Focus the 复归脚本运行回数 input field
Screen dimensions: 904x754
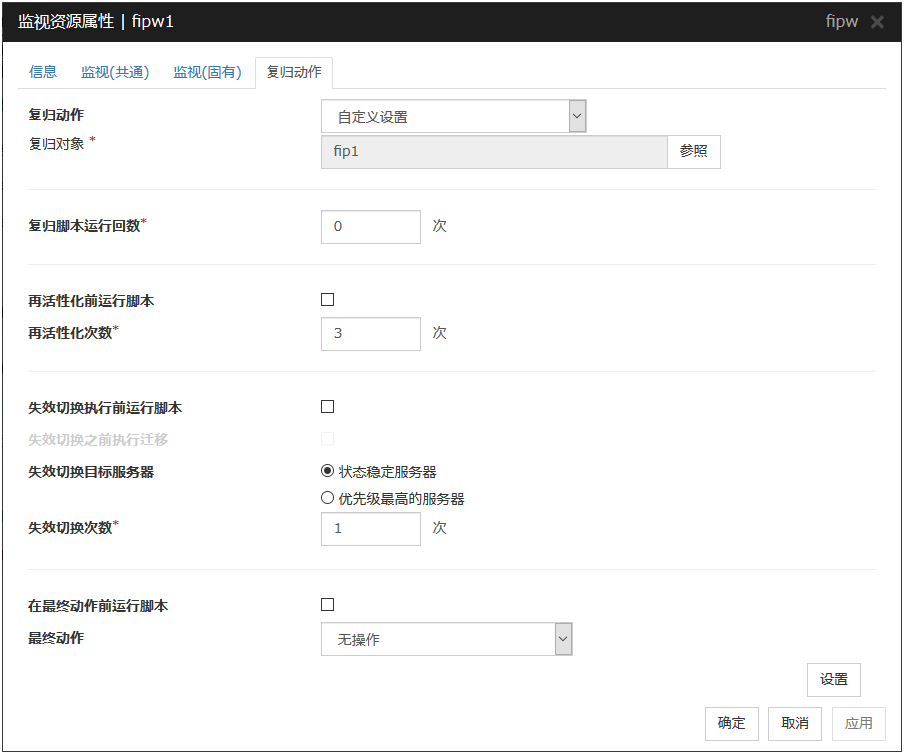point(370,226)
